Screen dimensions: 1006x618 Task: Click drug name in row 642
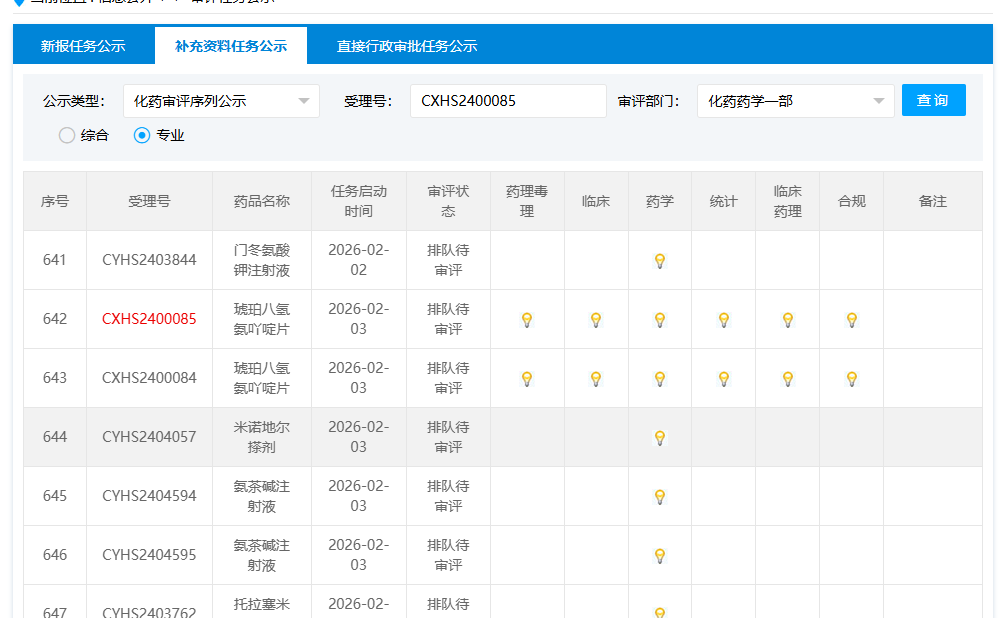(262, 319)
